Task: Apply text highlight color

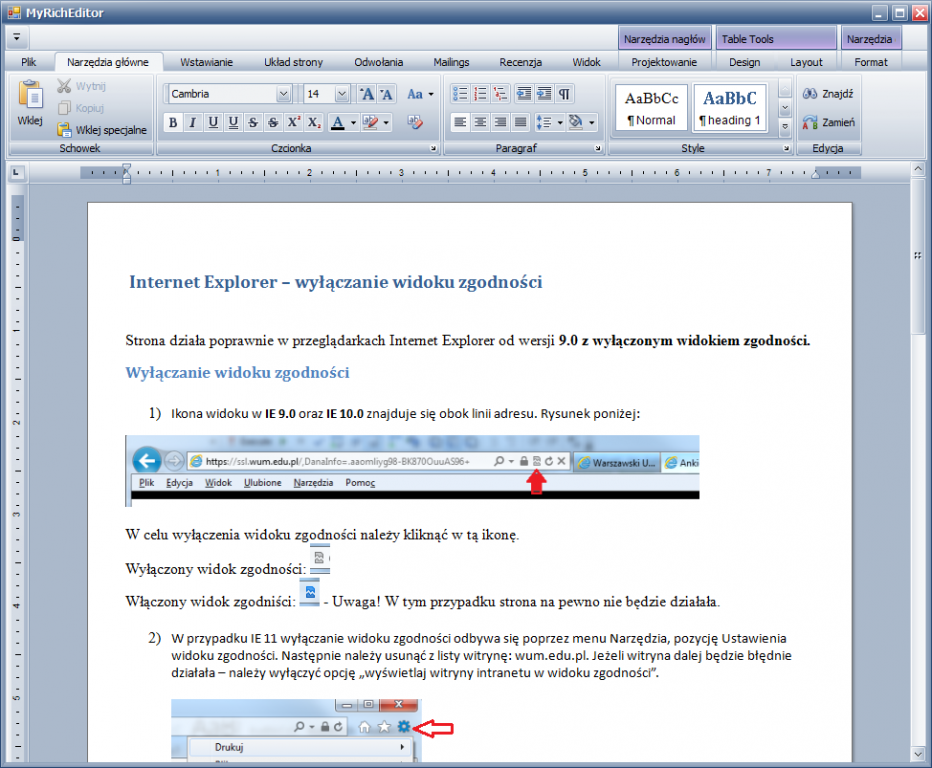Action: pyautogui.click(x=370, y=122)
